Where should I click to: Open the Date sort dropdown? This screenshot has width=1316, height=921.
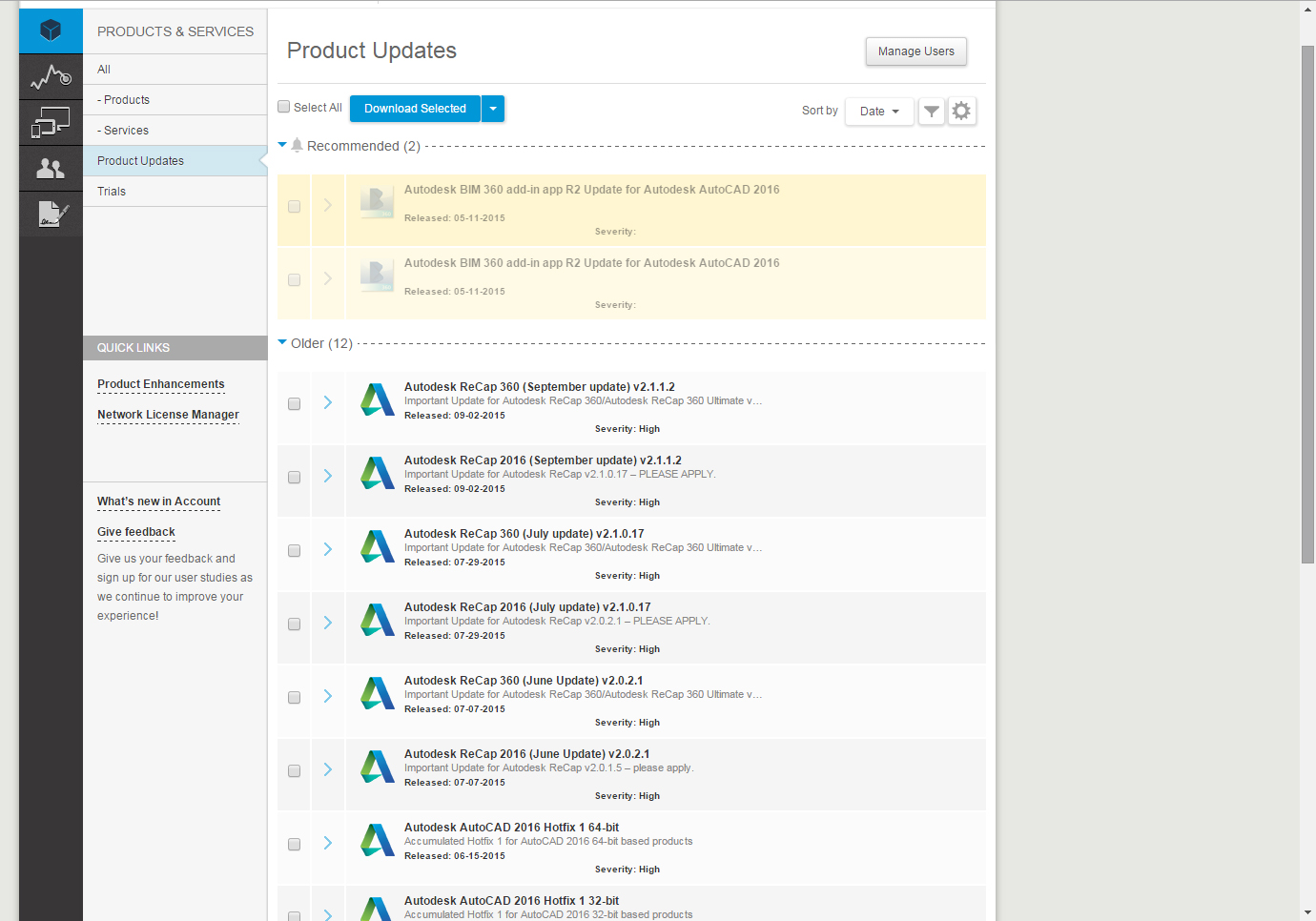pyautogui.click(x=878, y=111)
